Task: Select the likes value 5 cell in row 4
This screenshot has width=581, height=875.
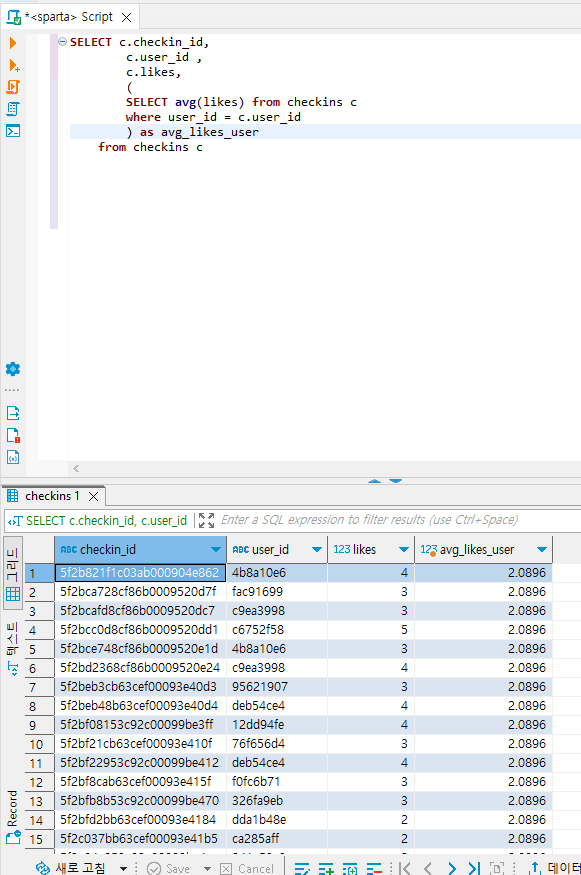Action: tap(371, 629)
